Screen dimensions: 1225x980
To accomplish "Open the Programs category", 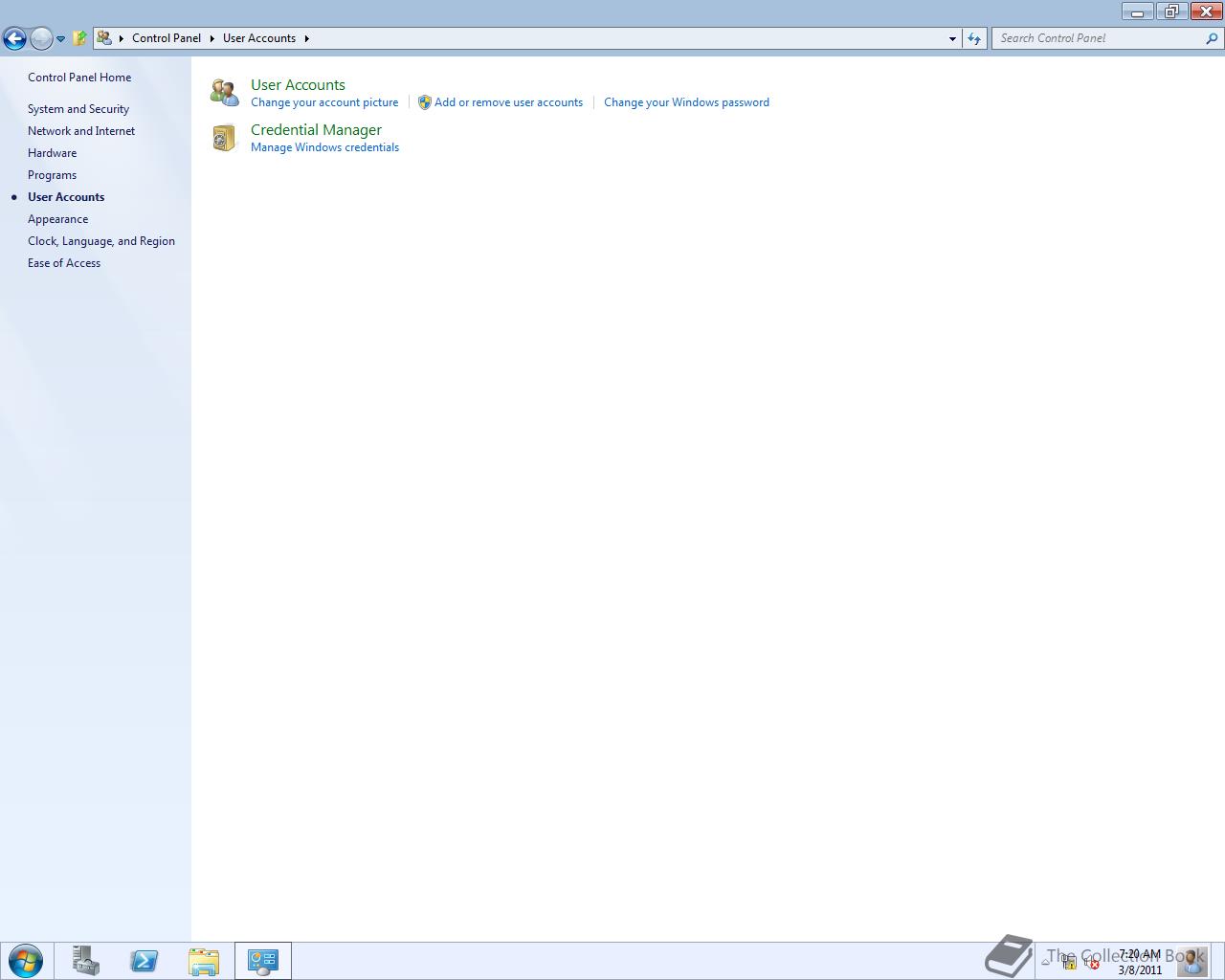I will point(53,175).
